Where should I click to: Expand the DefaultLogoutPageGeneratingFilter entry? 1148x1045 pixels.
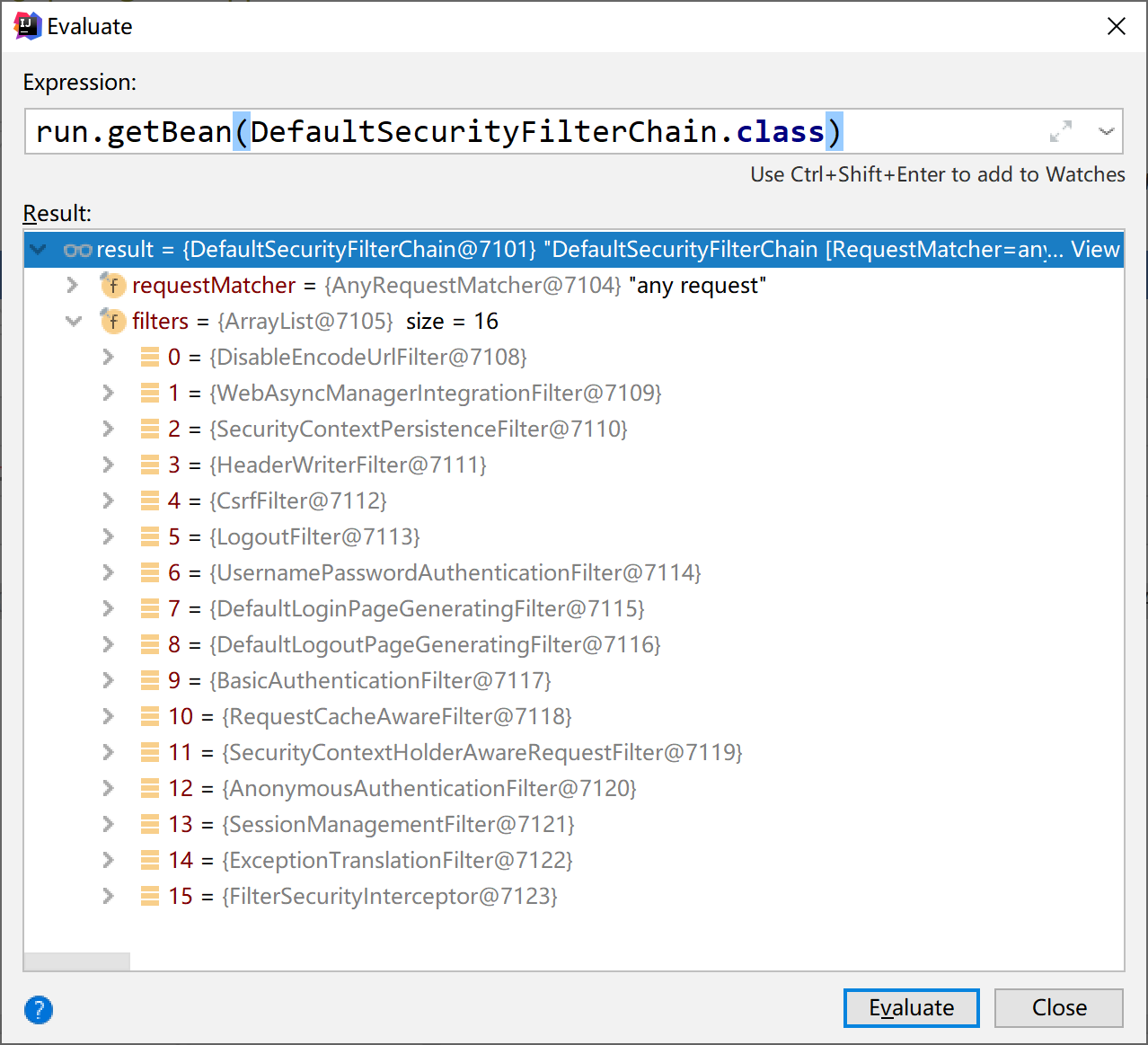point(109,644)
